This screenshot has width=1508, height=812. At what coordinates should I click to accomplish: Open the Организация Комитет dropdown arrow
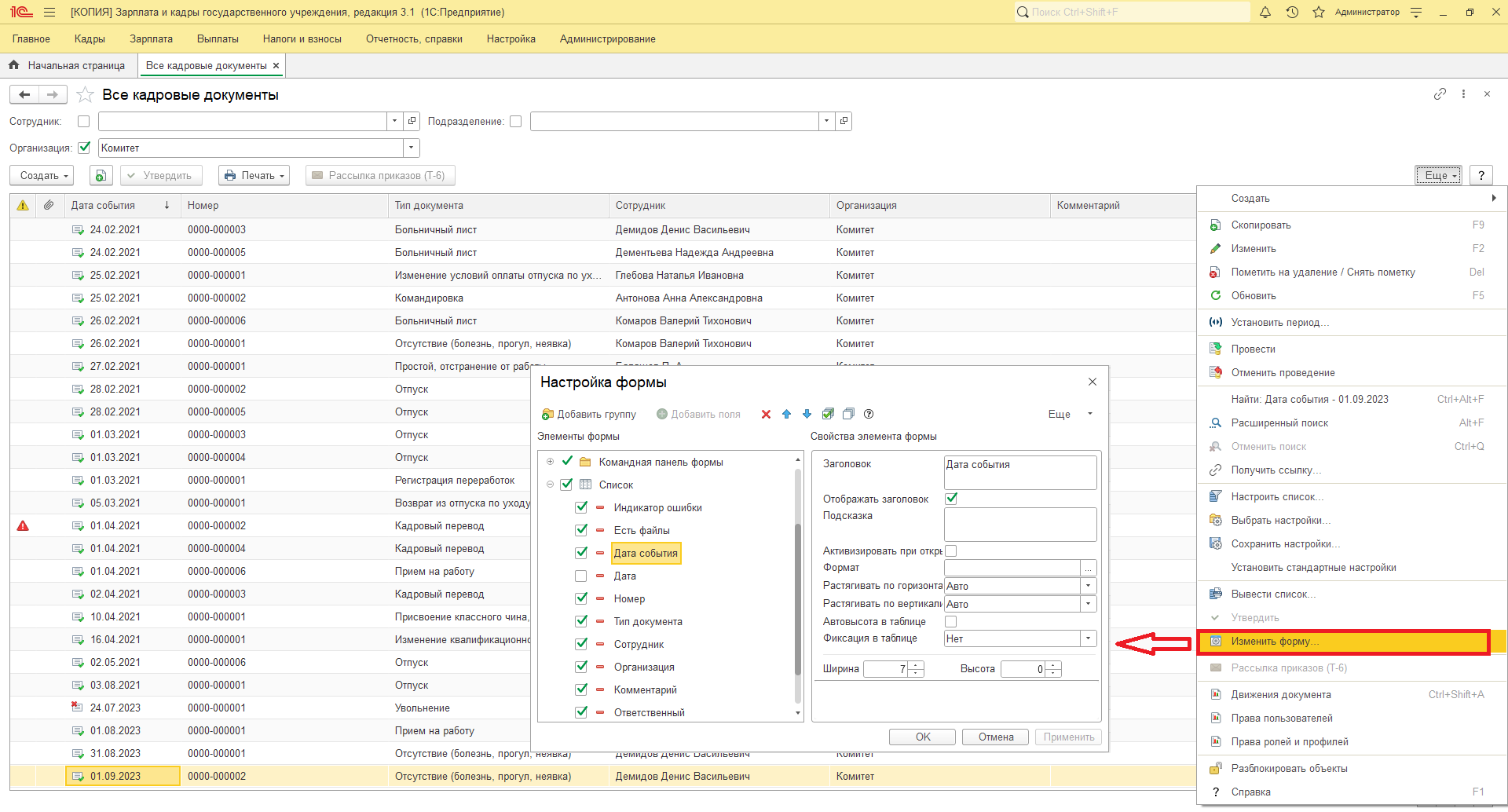click(412, 148)
